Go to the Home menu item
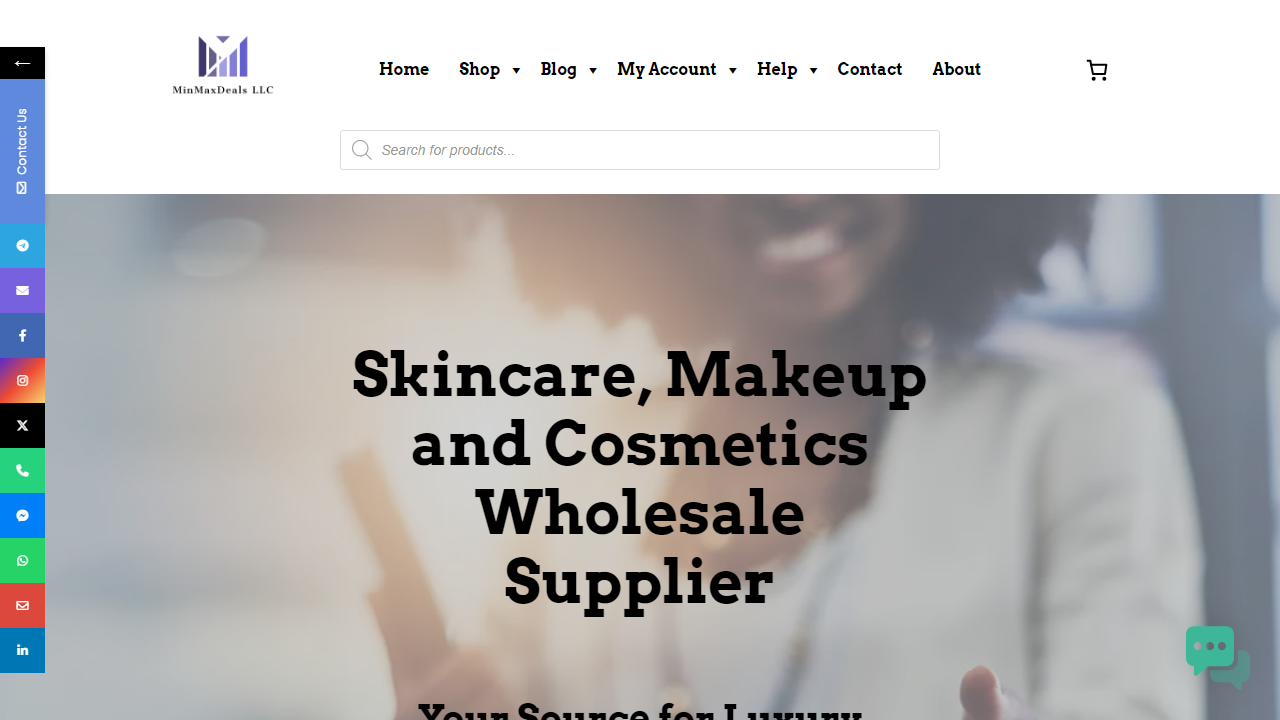Screen dimensions: 1280x720 (x=404, y=69)
